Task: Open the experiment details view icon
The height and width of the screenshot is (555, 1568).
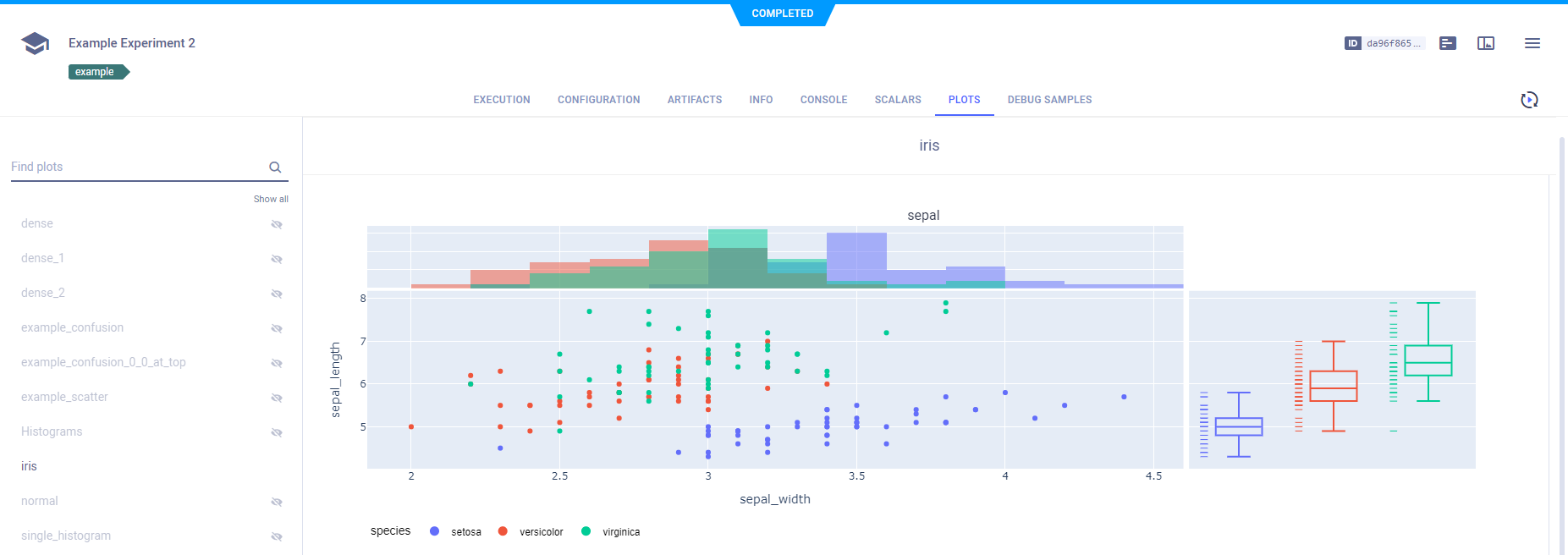Action: point(1448,43)
